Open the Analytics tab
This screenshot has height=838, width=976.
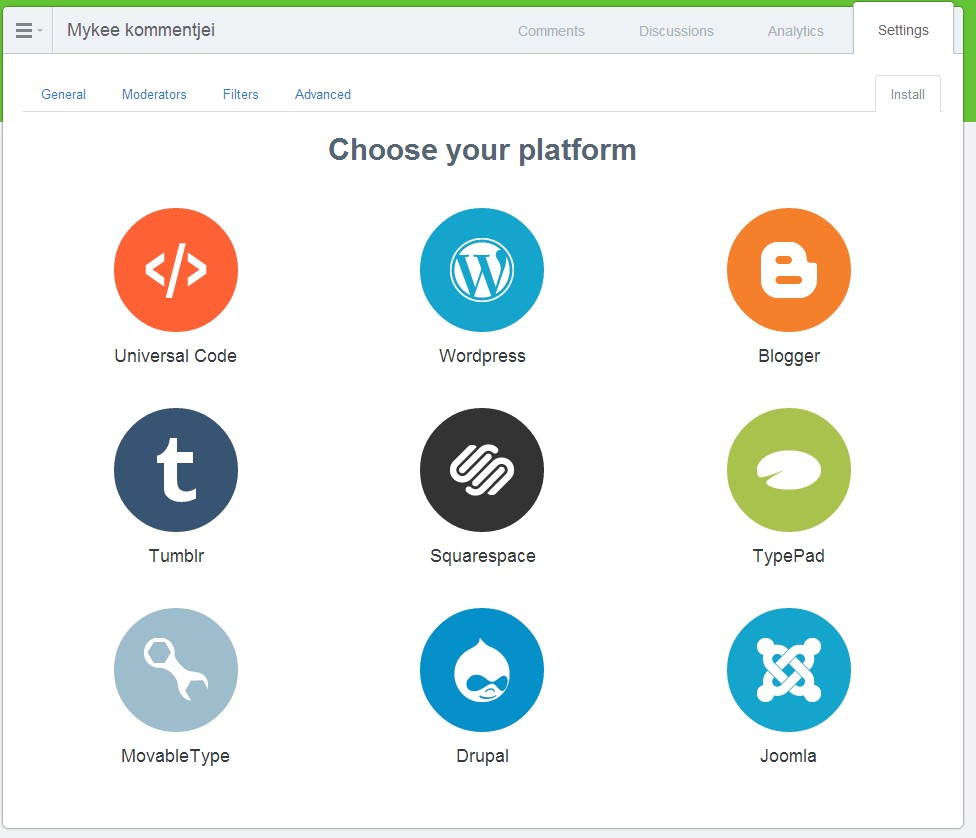(x=795, y=31)
